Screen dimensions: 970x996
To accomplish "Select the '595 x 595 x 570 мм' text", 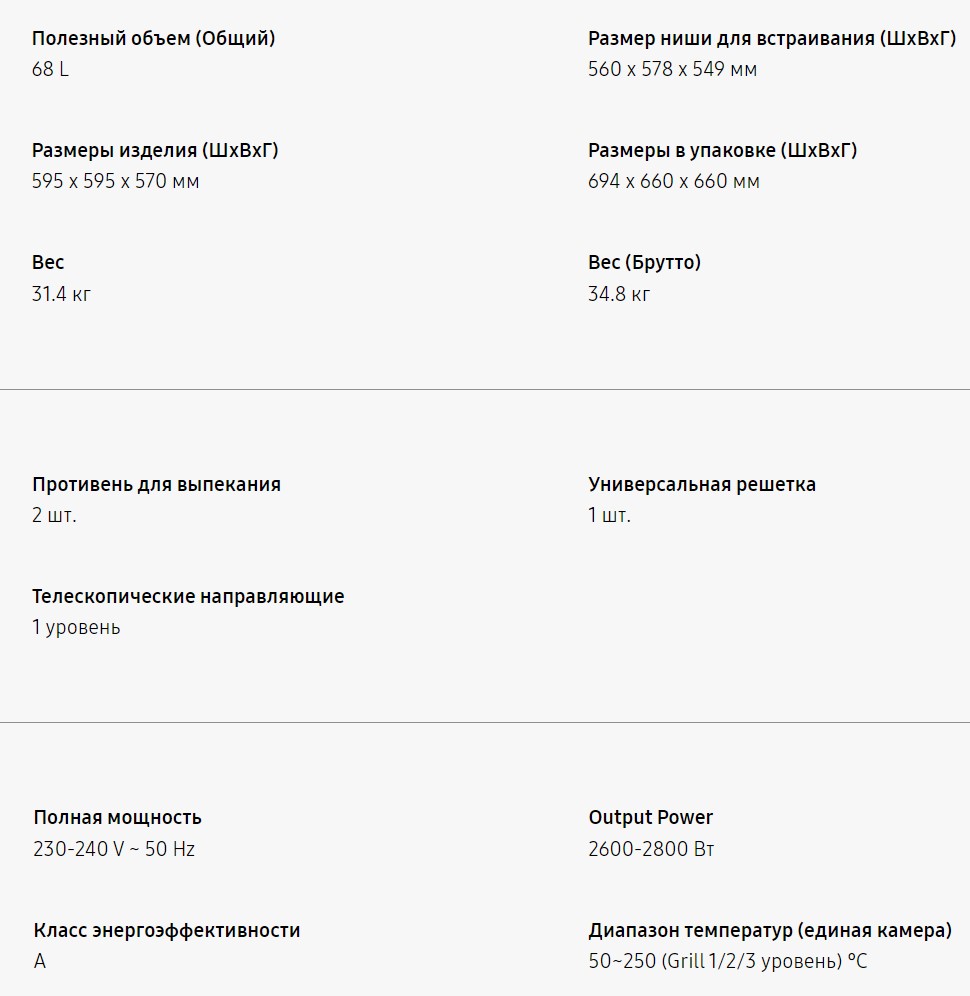I will pos(115,182).
